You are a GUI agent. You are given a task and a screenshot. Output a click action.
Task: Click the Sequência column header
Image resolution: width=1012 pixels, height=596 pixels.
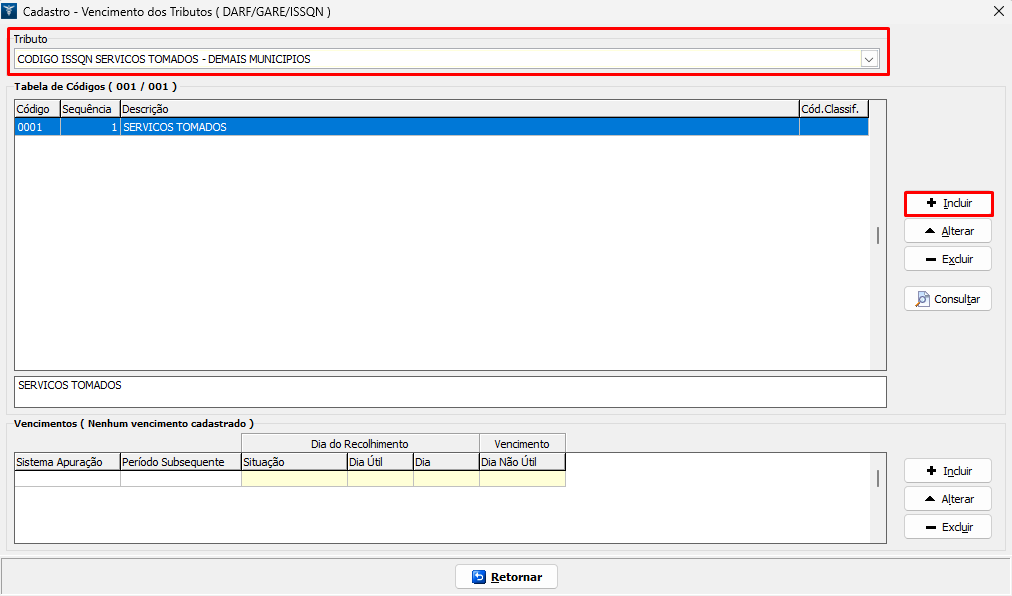coord(89,108)
